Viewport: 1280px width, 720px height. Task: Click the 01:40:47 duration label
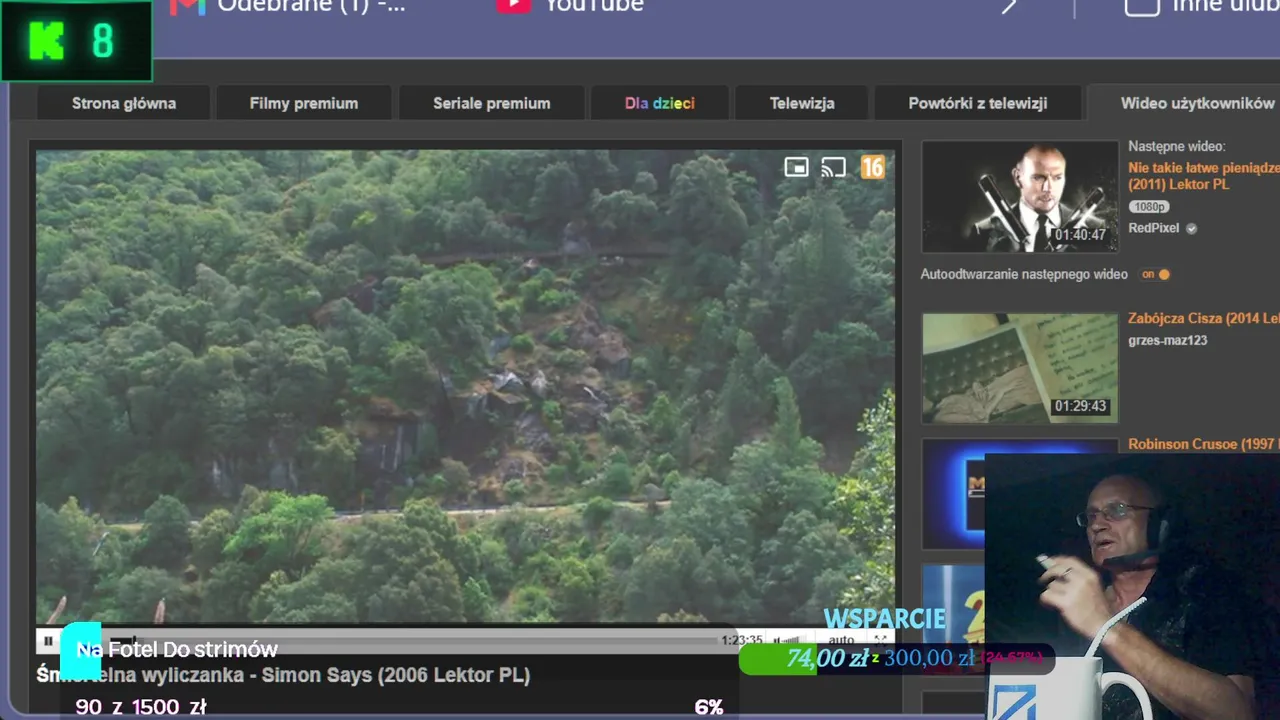tap(1080, 235)
